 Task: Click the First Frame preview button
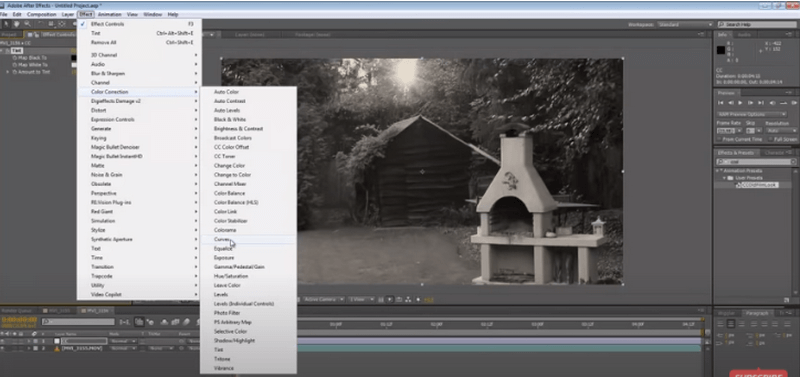720,103
